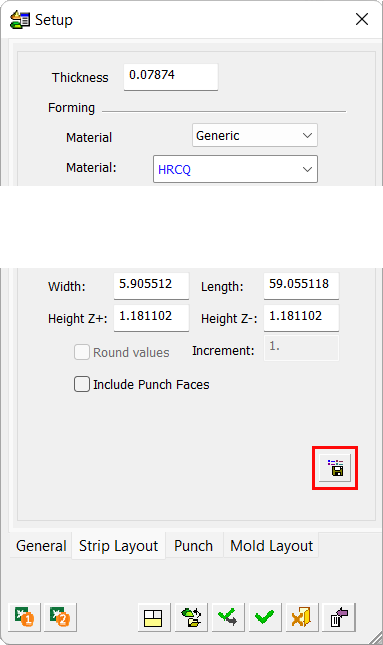Image resolution: width=383 pixels, height=645 pixels.
Task: Click the save settings floppy disk icon
Action: point(335,468)
